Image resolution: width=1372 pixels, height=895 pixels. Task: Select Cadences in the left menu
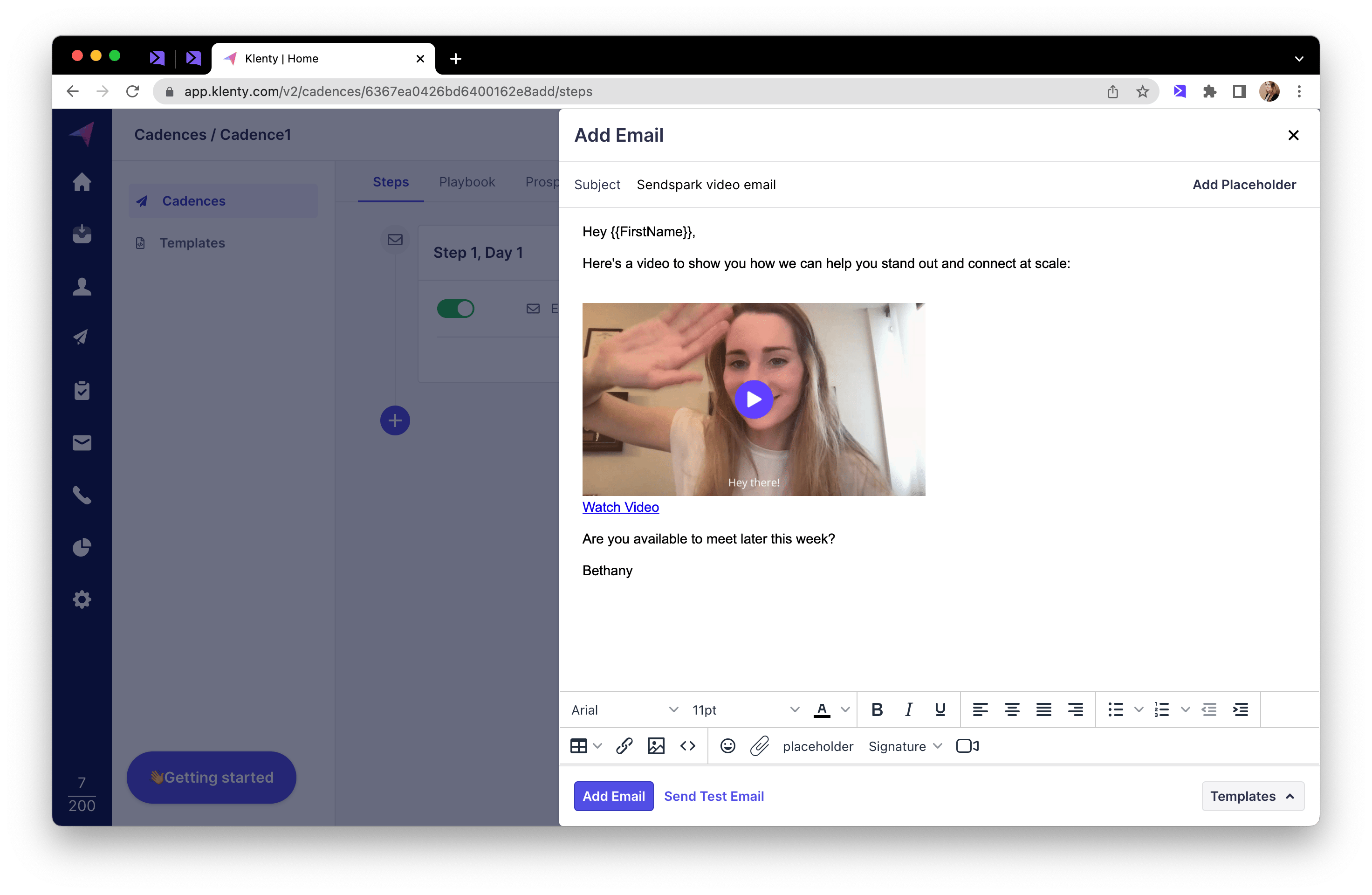pos(222,201)
